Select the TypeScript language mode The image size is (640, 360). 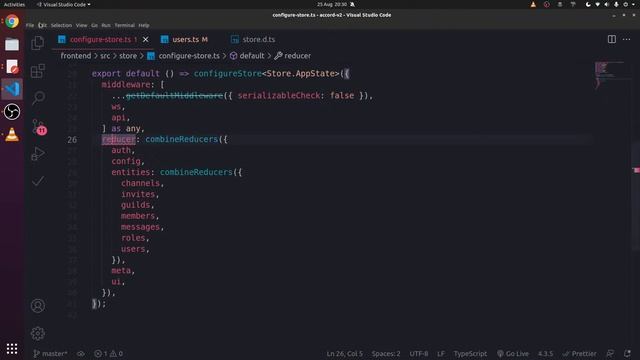[x=470, y=354]
